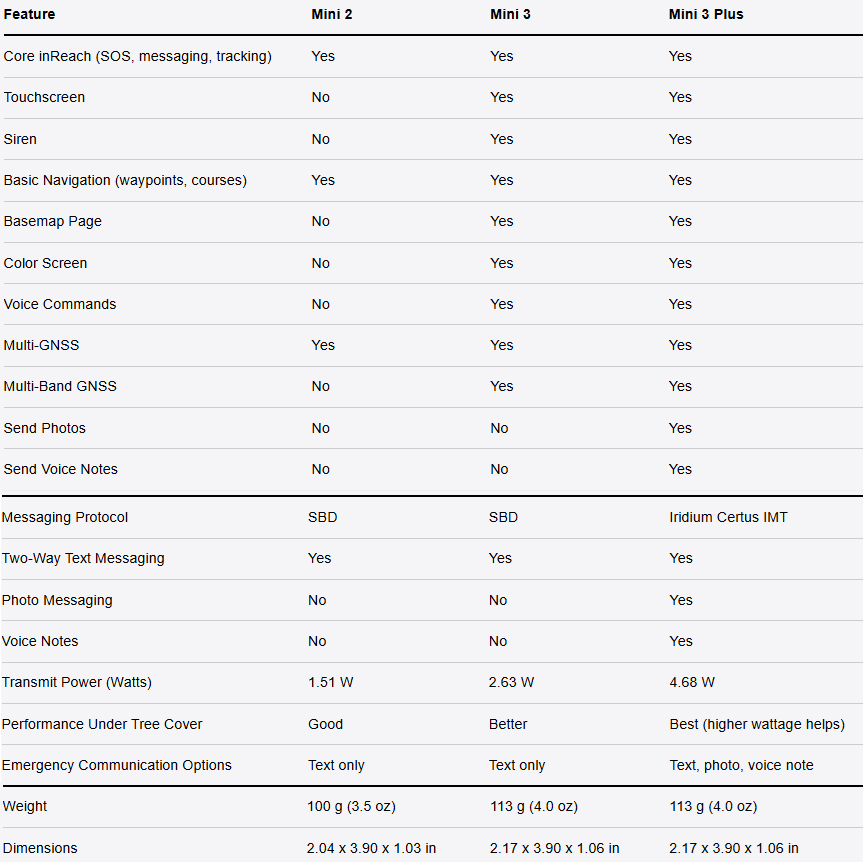
Task: Click the "Mini 2" column header
Action: tap(331, 14)
